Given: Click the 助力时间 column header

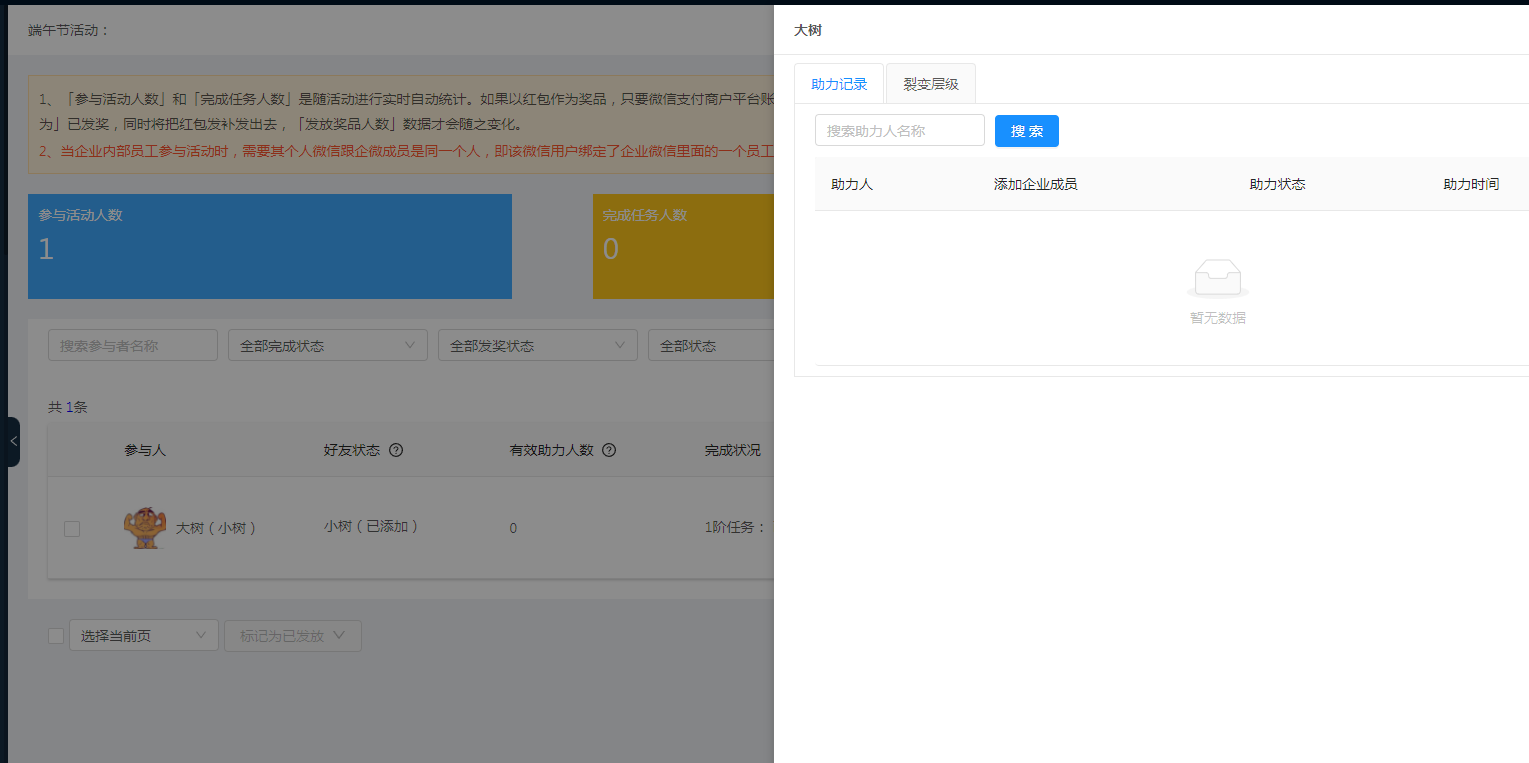Looking at the screenshot, I should coord(1471,184).
